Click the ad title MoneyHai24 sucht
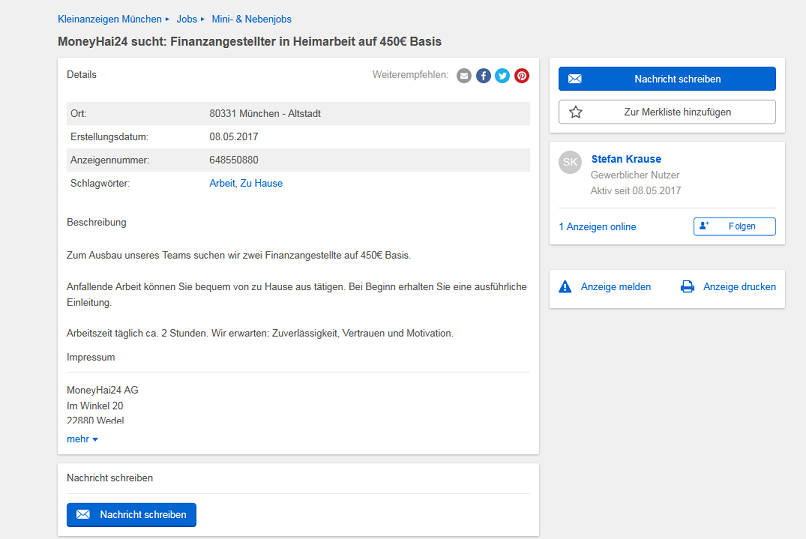This screenshot has height=539, width=806. point(249,42)
